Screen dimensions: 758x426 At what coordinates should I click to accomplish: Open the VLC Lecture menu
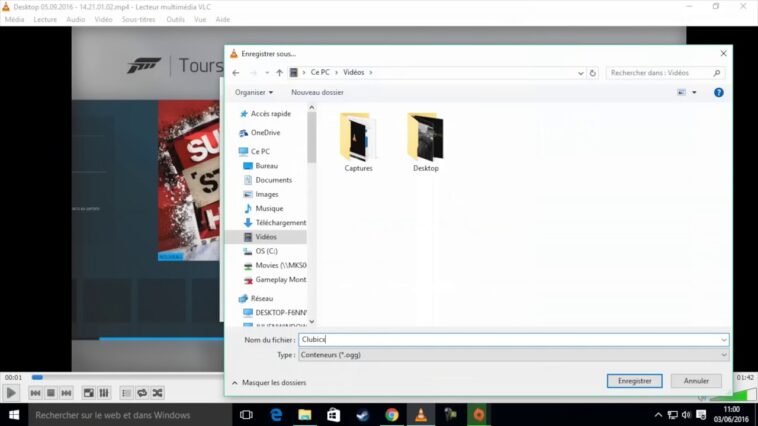point(45,19)
